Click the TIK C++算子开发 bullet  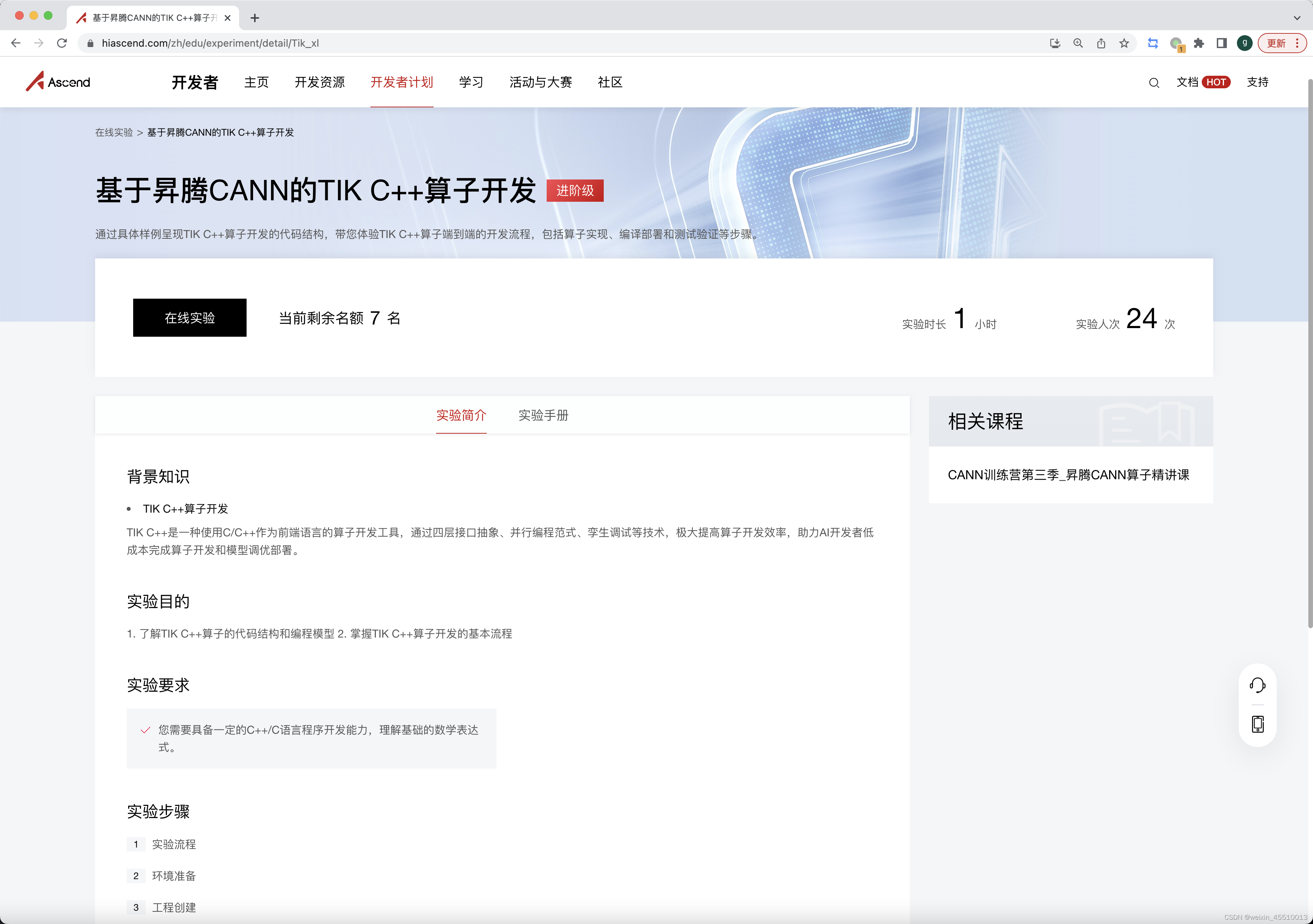pyautogui.click(x=185, y=509)
